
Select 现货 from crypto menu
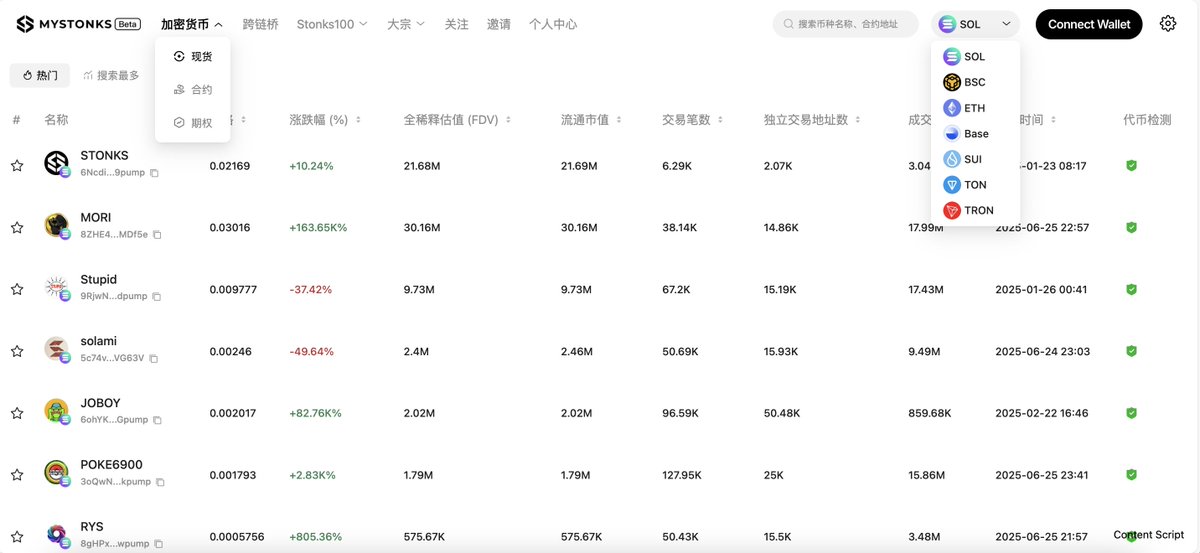coord(193,57)
